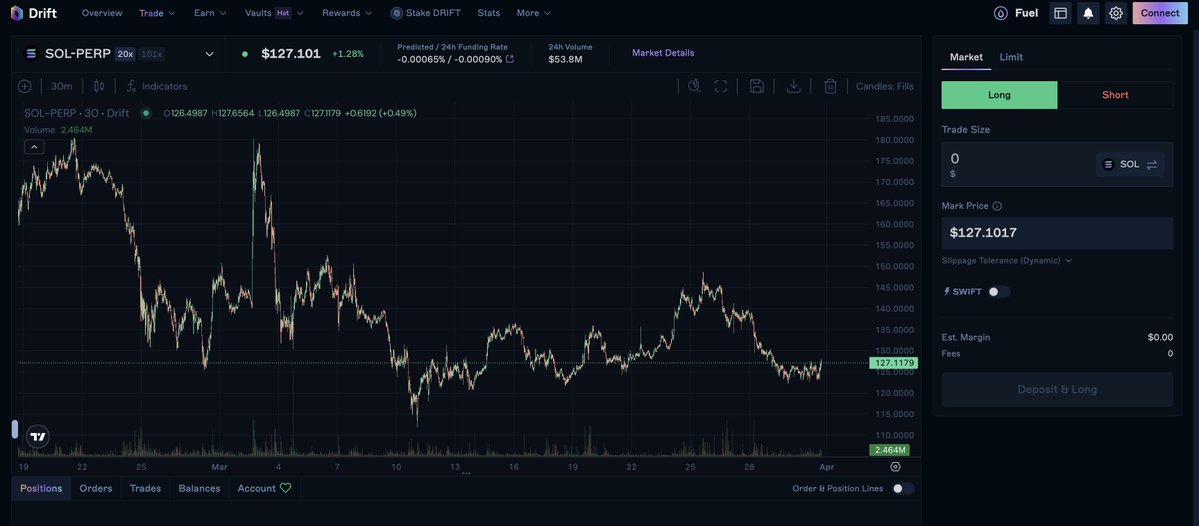Click the add symbol plus icon

[24, 86]
